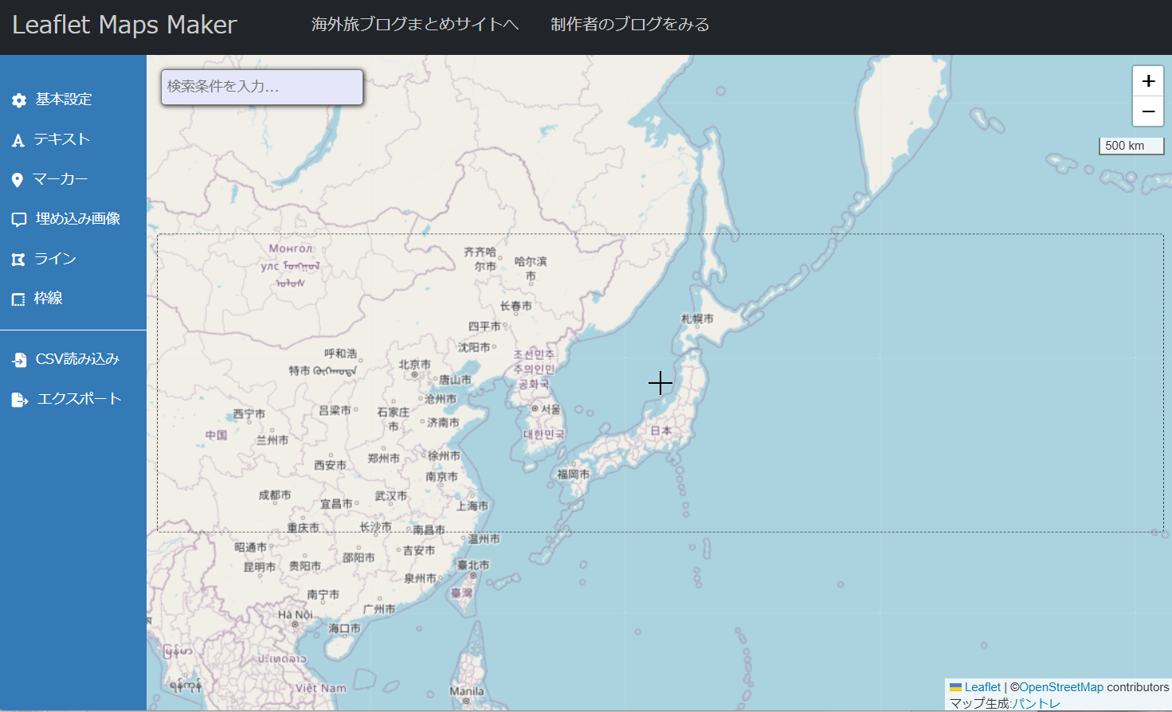This screenshot has width=1172, height=712.
Task: Click the 哈尔滨市 label on the map
Action: [531, 269]
